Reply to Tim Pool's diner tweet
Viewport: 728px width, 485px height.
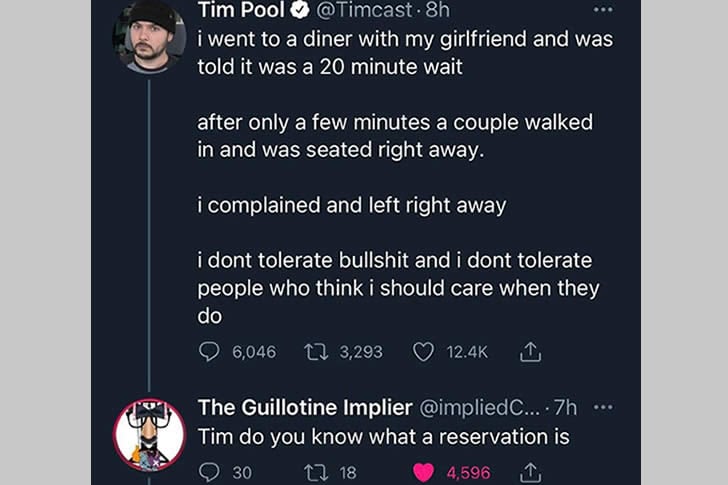click(x=209, y=352)
